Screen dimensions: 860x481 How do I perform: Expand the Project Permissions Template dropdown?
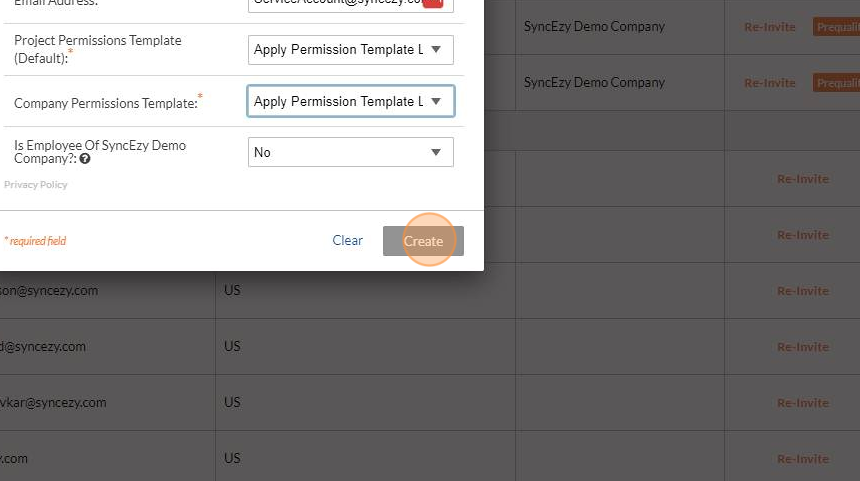[x=350, y=50]
